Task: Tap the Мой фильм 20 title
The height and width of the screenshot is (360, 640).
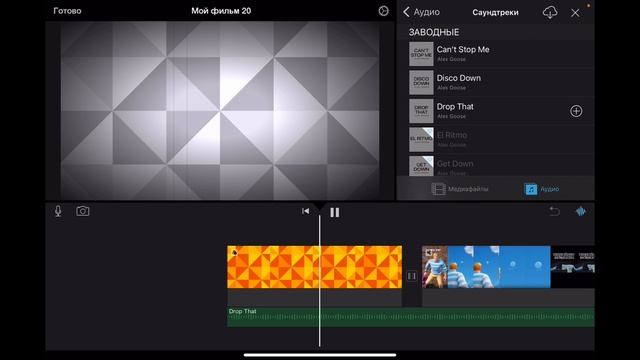Action: [x=221, y=11]
